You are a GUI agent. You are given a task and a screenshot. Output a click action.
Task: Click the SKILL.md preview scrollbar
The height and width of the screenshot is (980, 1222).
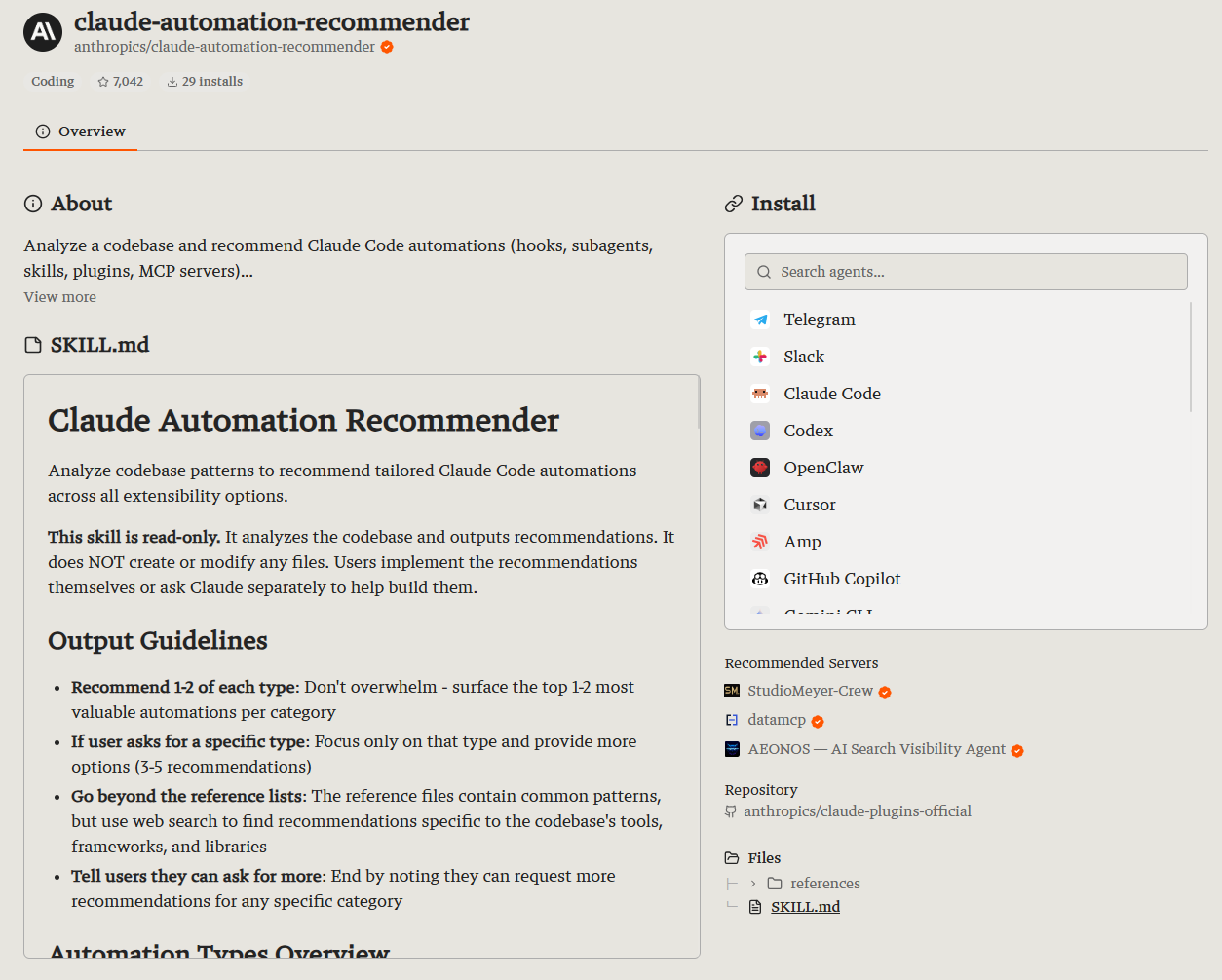click(699, 402)
